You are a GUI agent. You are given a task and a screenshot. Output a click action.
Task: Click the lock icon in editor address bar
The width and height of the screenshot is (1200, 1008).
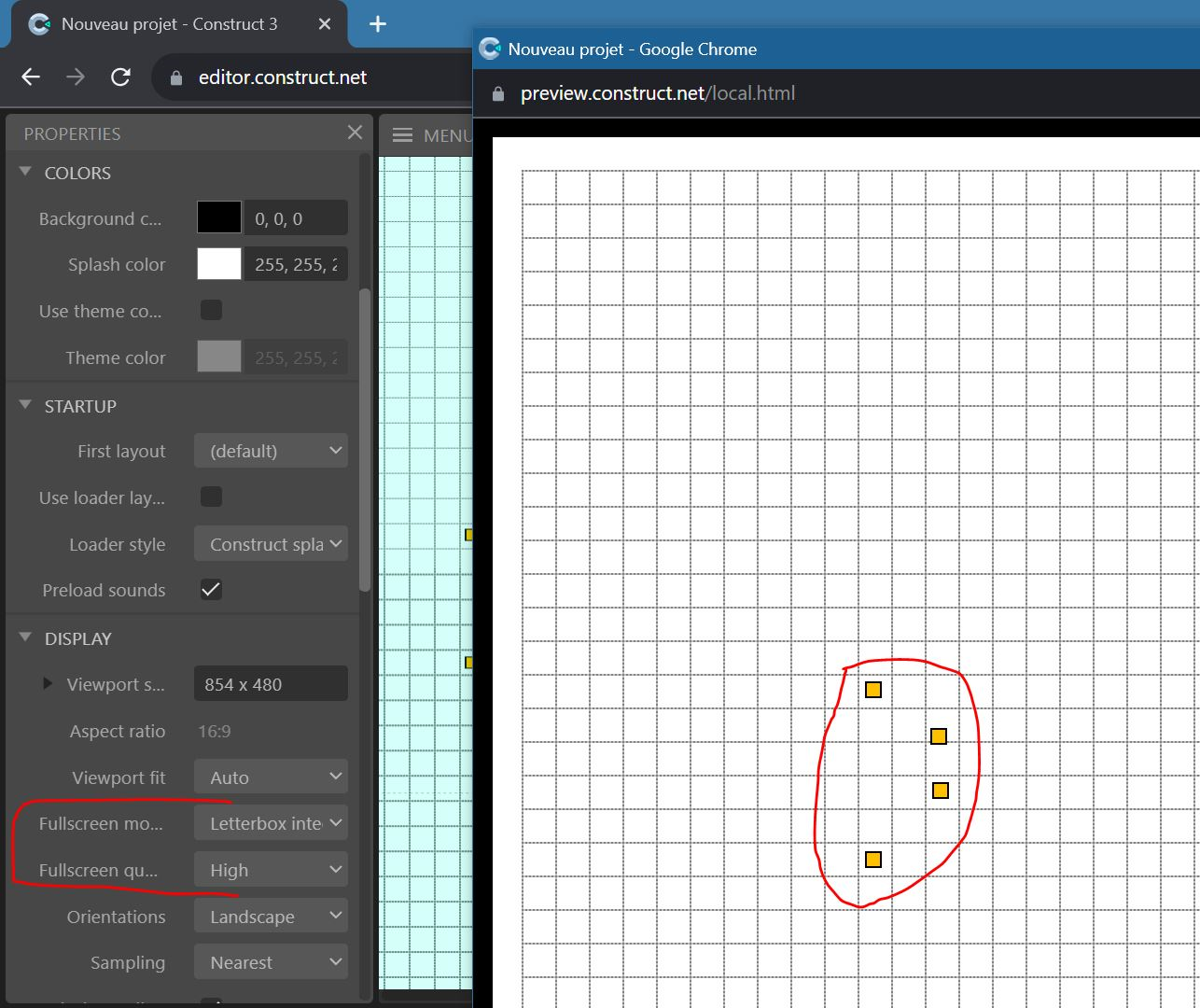tap(176, 77)
